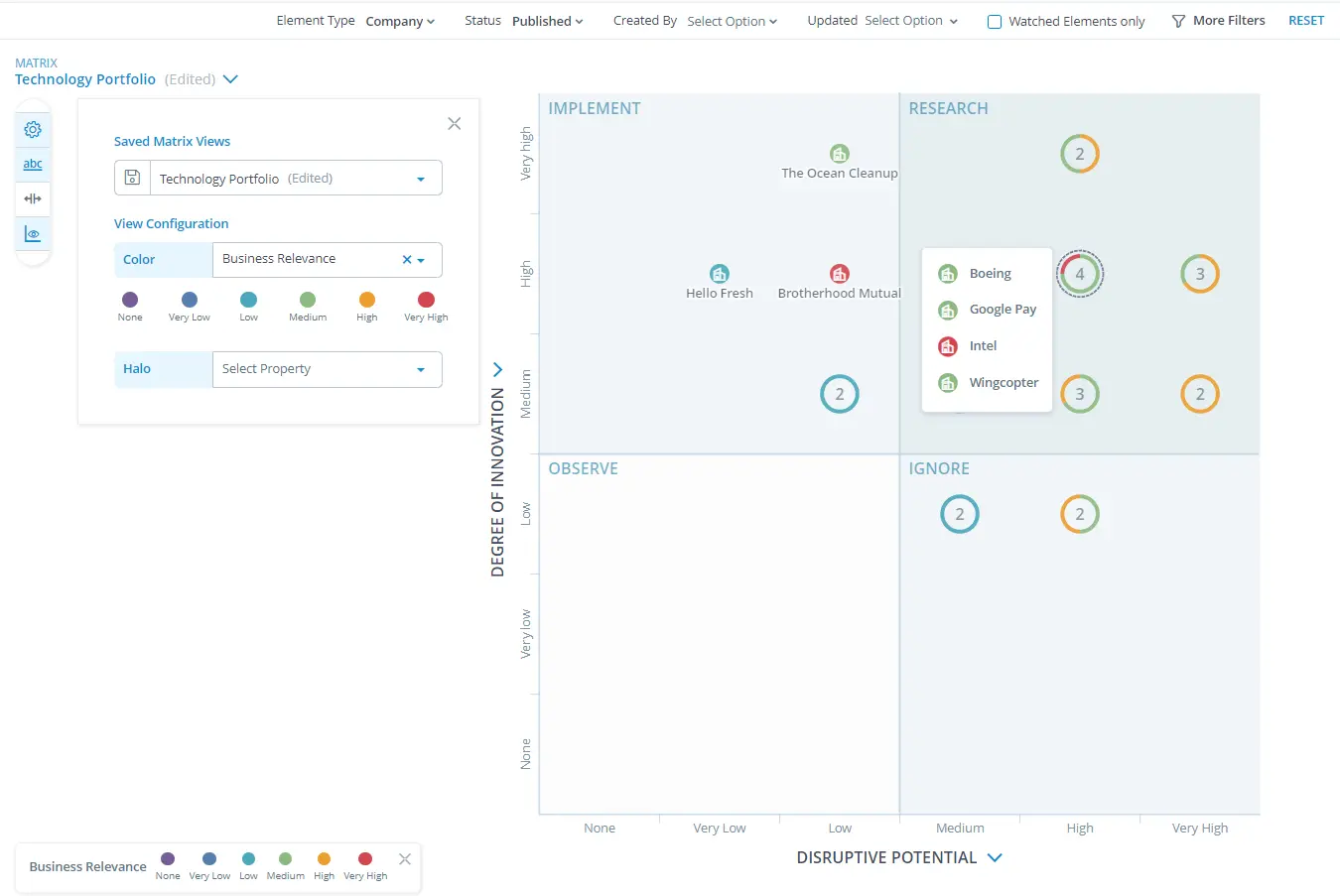Click the IGNORE quadrant label

[939, 469]
